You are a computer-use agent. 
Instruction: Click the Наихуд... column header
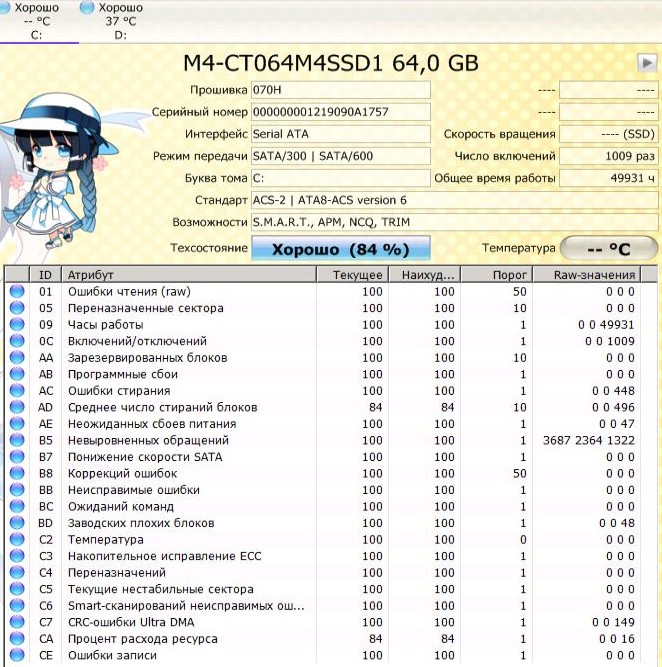(425, 275)
